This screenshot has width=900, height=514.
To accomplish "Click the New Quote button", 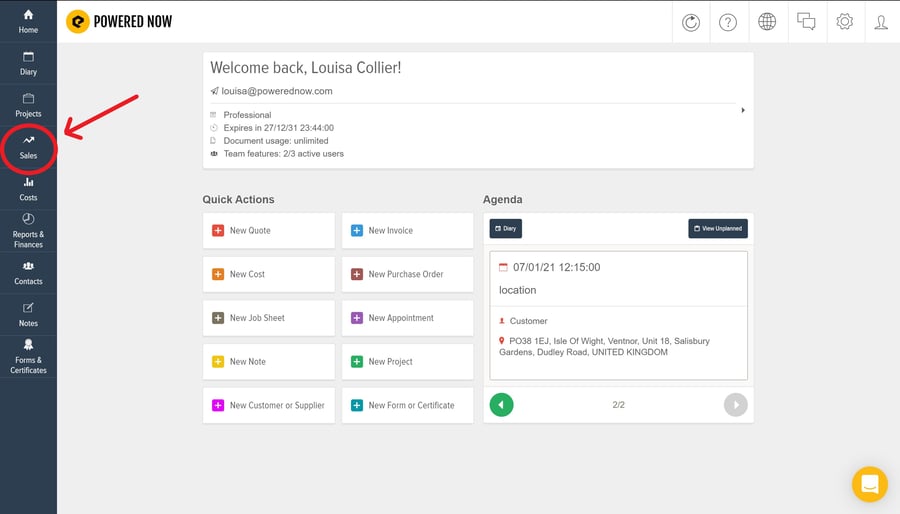I will [x=268, y=231].
